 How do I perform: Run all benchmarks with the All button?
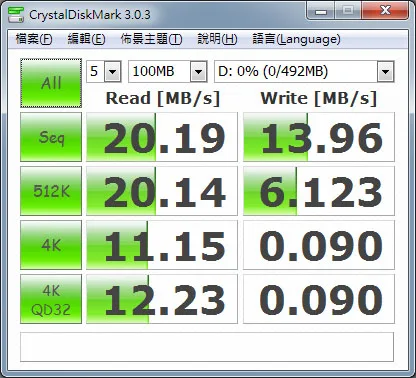51,83
